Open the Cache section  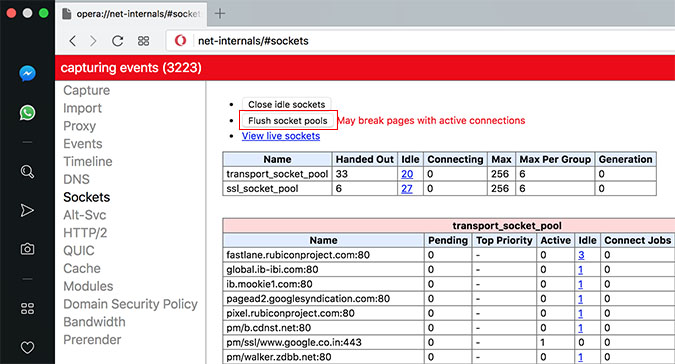tap(82, 268)
